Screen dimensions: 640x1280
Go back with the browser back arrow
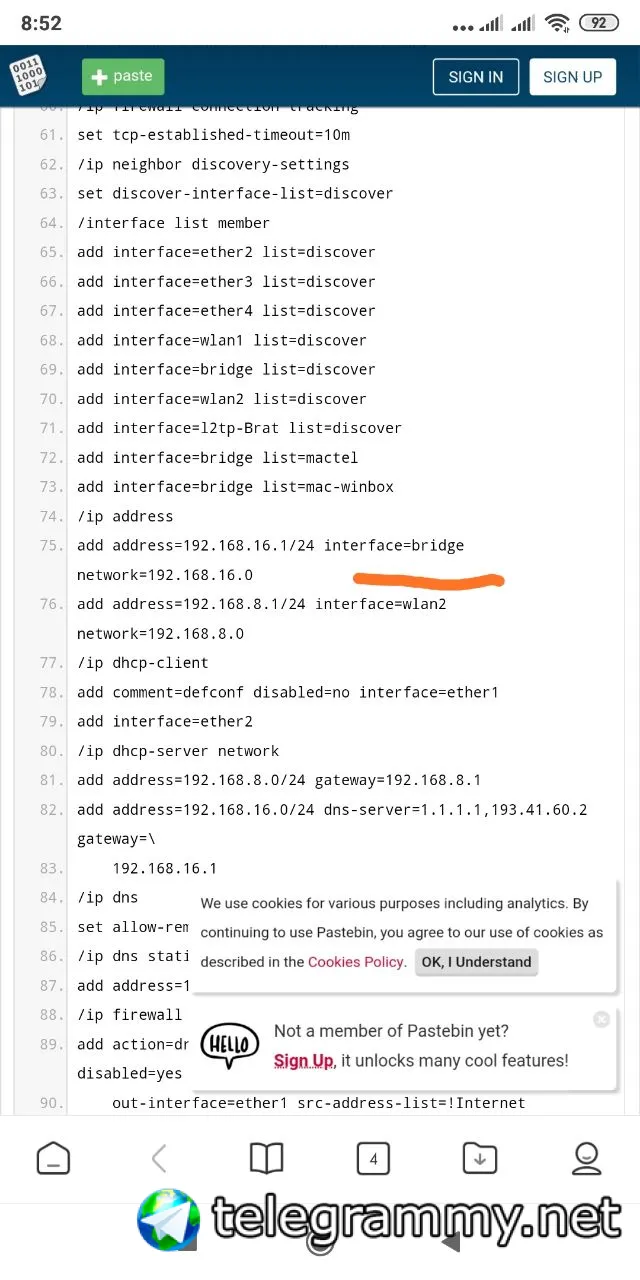tap(158, 1159)
